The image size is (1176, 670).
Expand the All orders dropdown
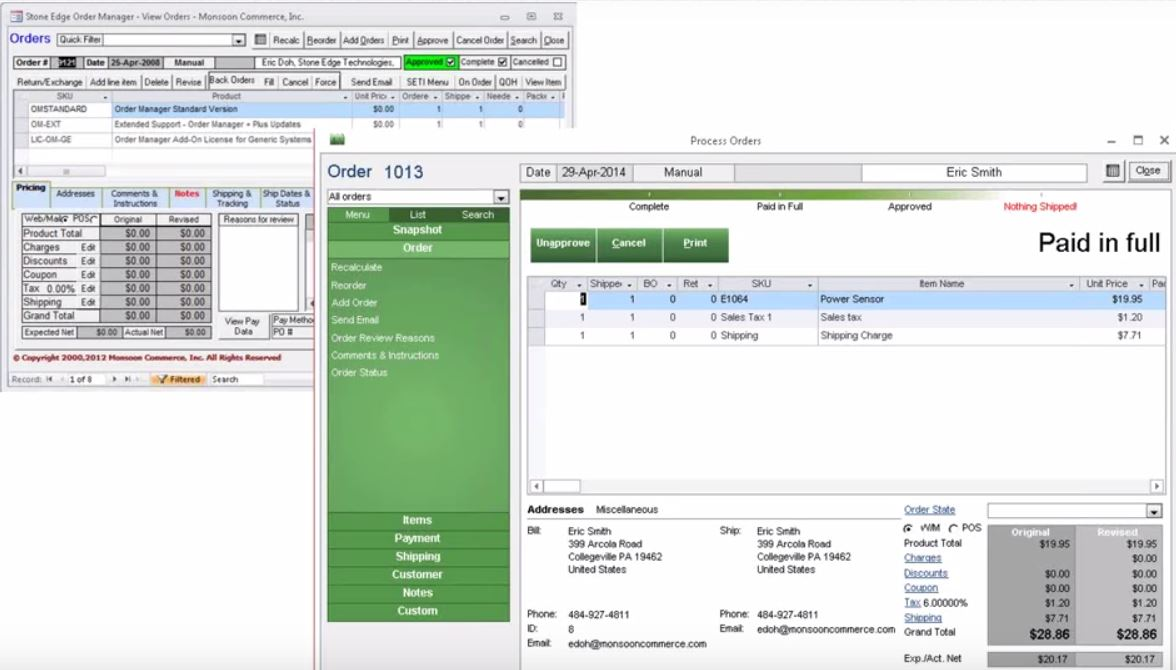501,197
